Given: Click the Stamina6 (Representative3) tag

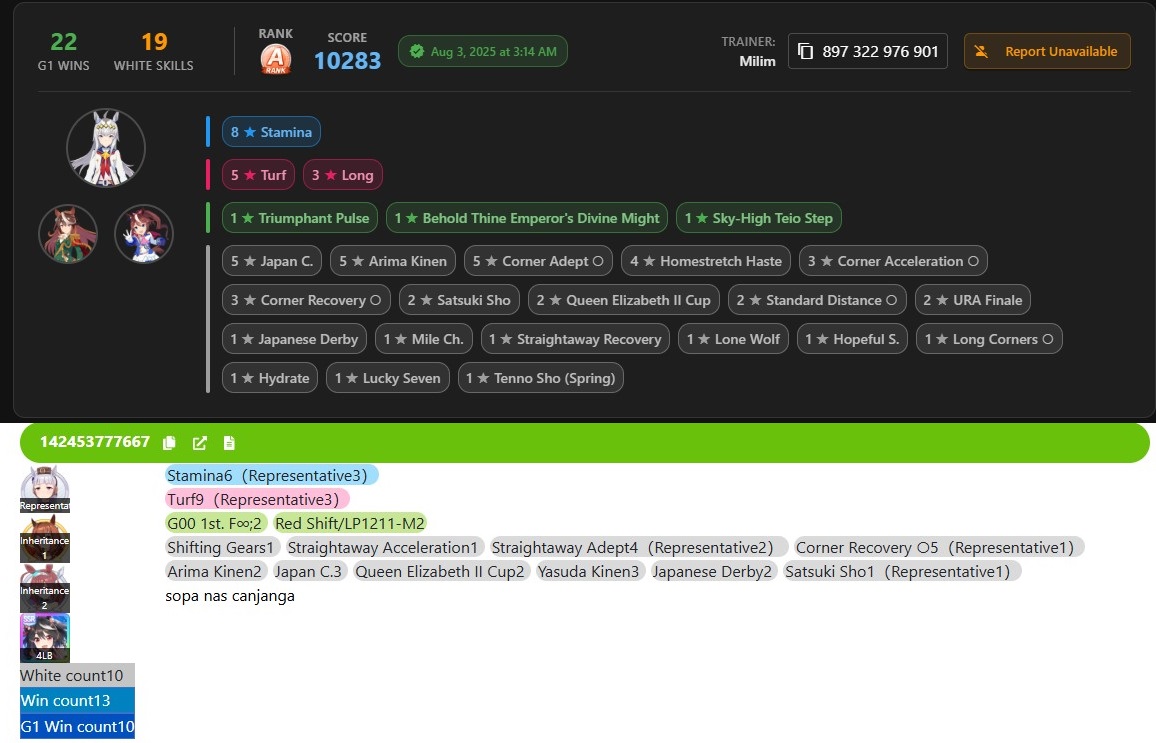Looking at the screenshot, I should click(271, 475).
